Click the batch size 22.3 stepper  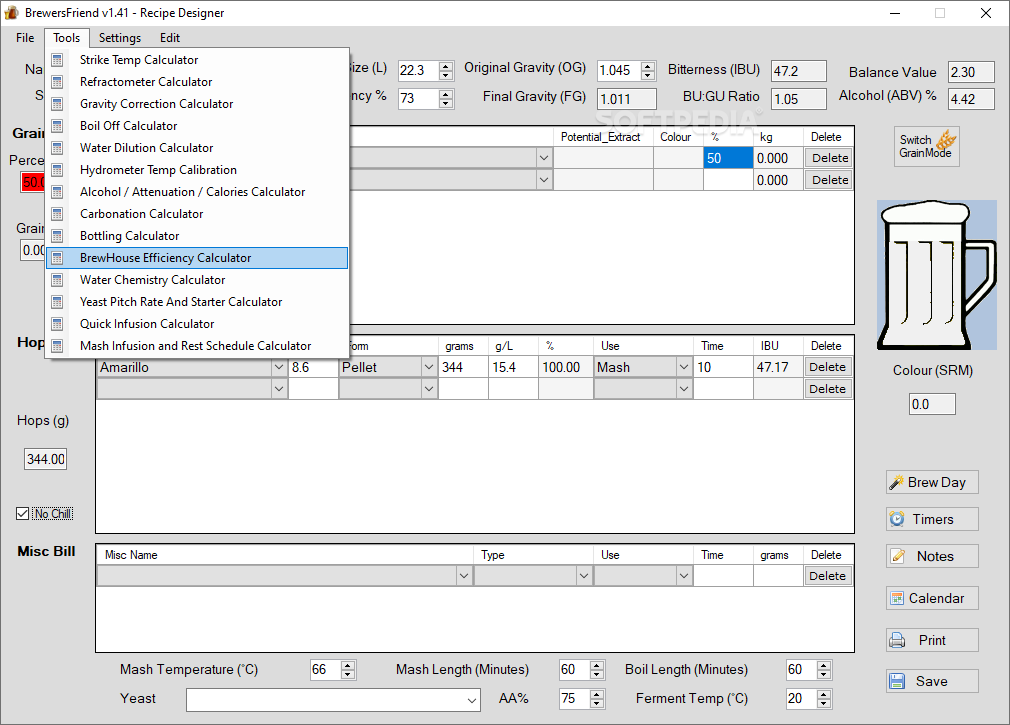pos(446,70)
